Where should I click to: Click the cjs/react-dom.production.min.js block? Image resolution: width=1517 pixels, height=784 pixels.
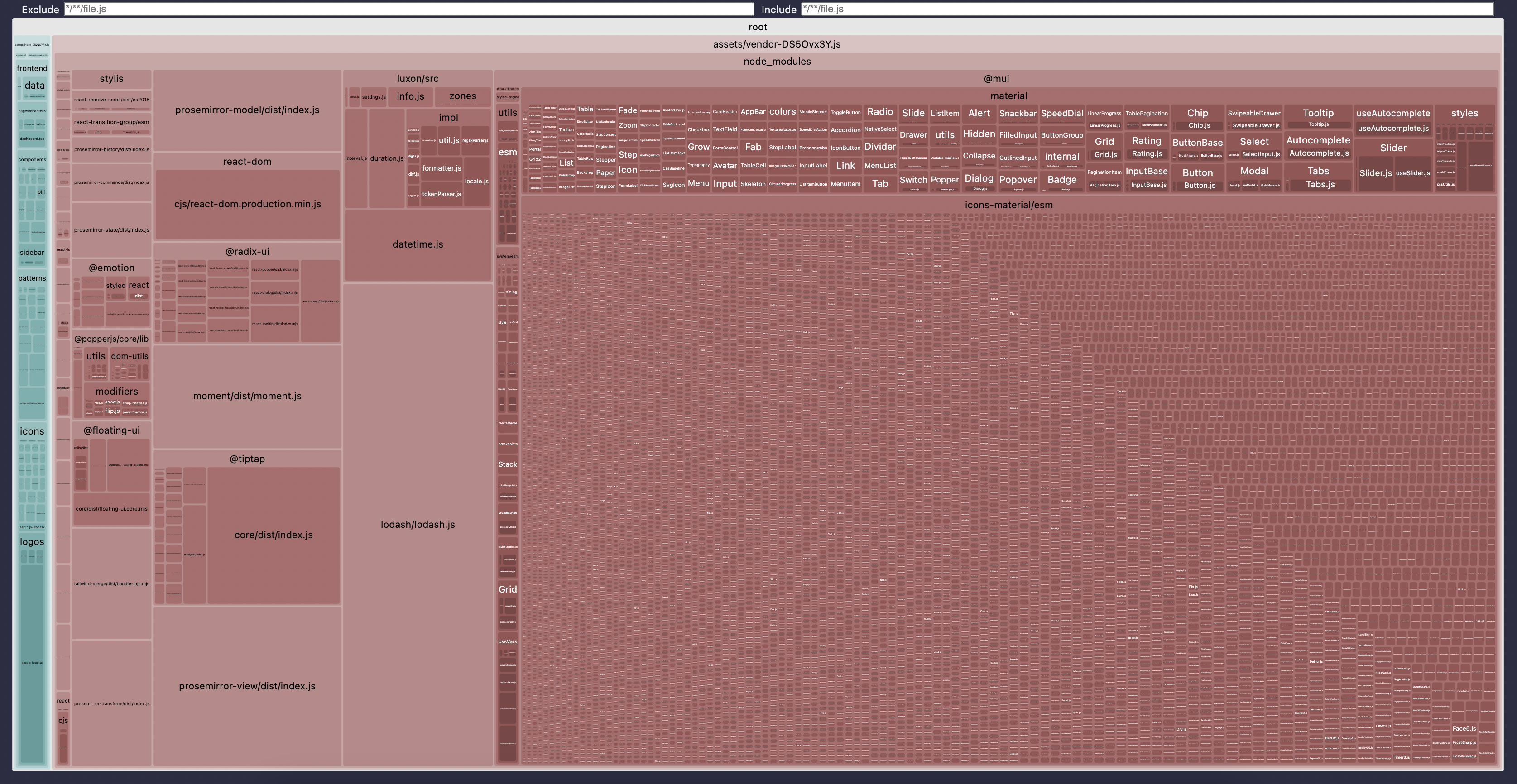pos(247,204)
